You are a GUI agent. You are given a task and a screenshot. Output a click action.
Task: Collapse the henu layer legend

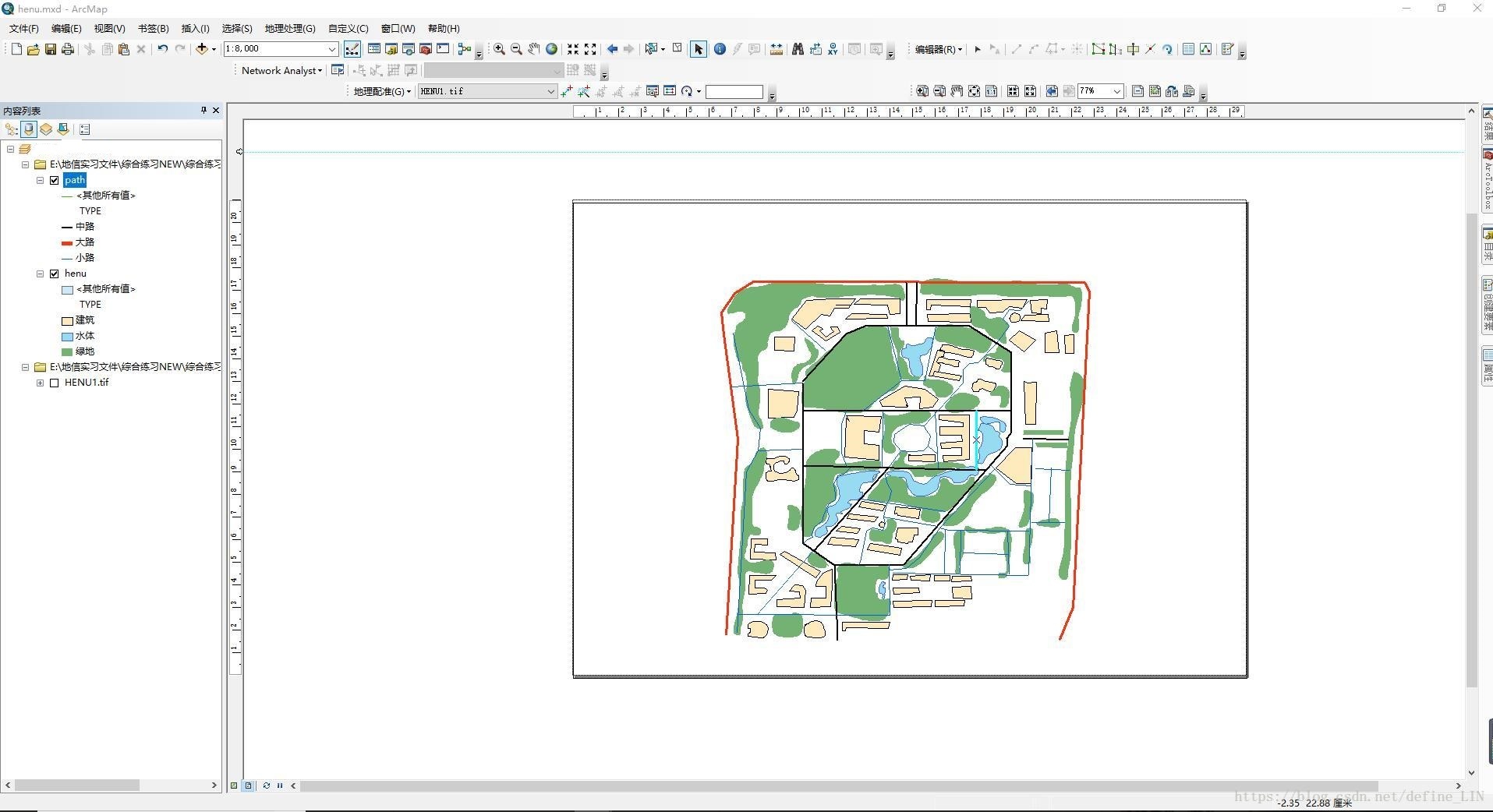click(x=40, y=274)
